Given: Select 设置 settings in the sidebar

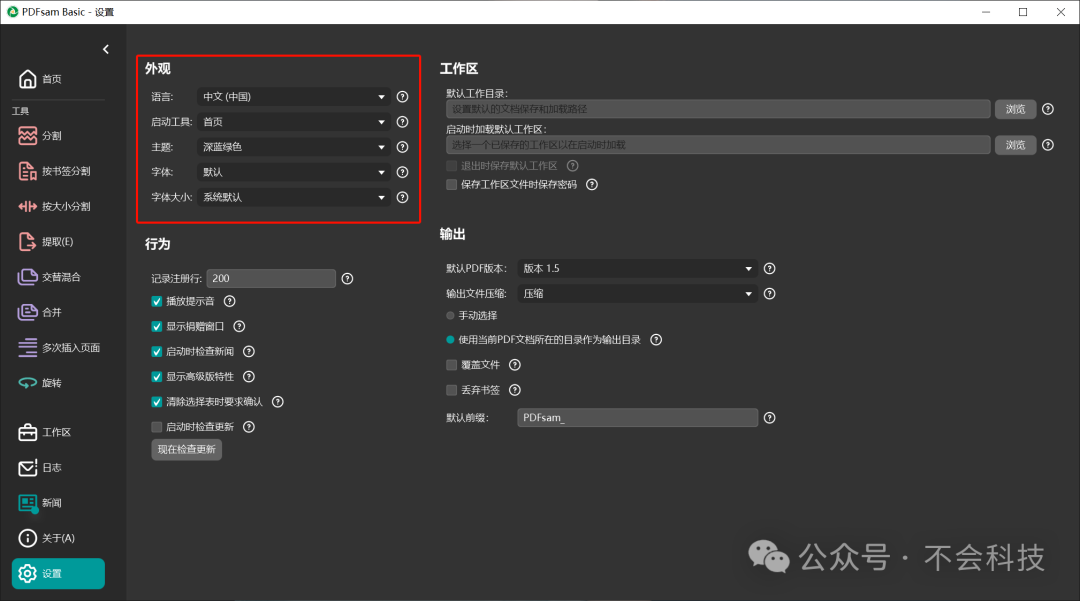Looking at the screenshot, I should (x=58, y=573).
